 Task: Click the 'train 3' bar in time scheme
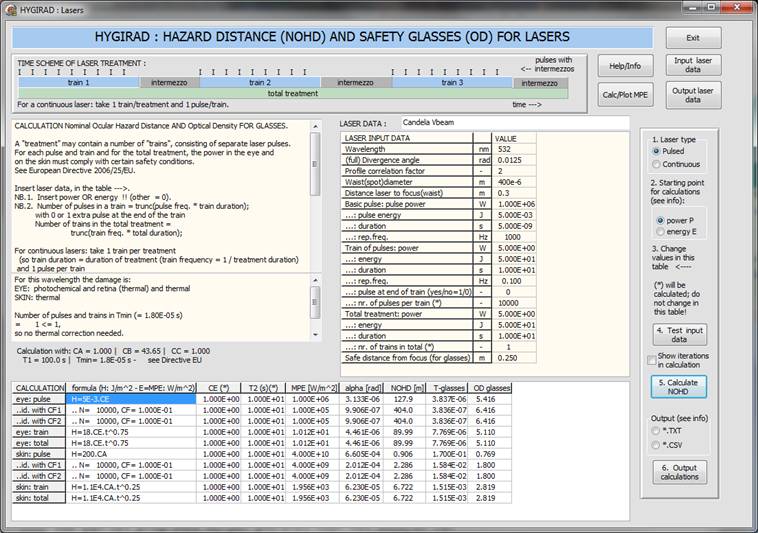tap(452, 83)
